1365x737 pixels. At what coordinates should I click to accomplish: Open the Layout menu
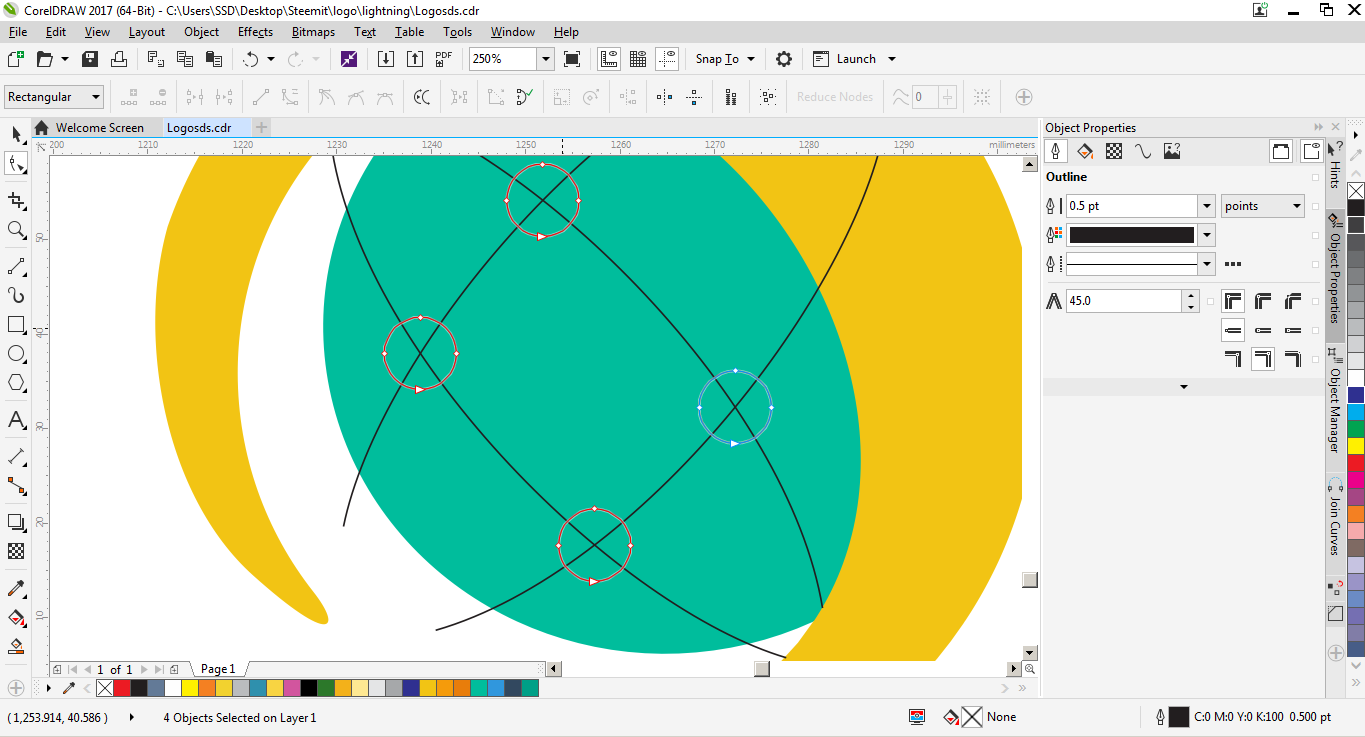pos(147,32)
